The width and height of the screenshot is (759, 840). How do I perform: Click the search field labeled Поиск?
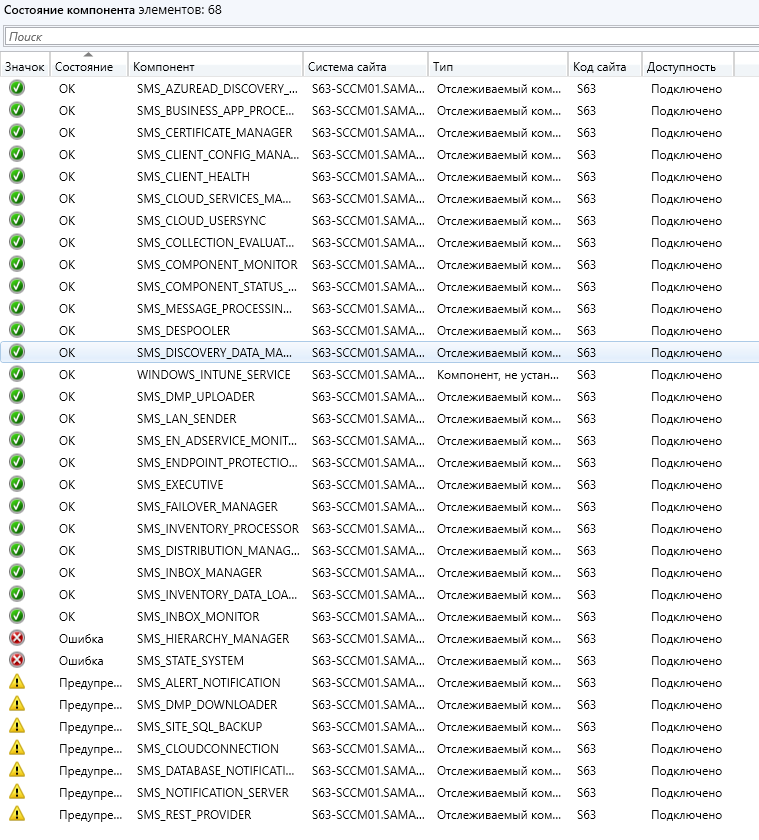pos(381,36)
